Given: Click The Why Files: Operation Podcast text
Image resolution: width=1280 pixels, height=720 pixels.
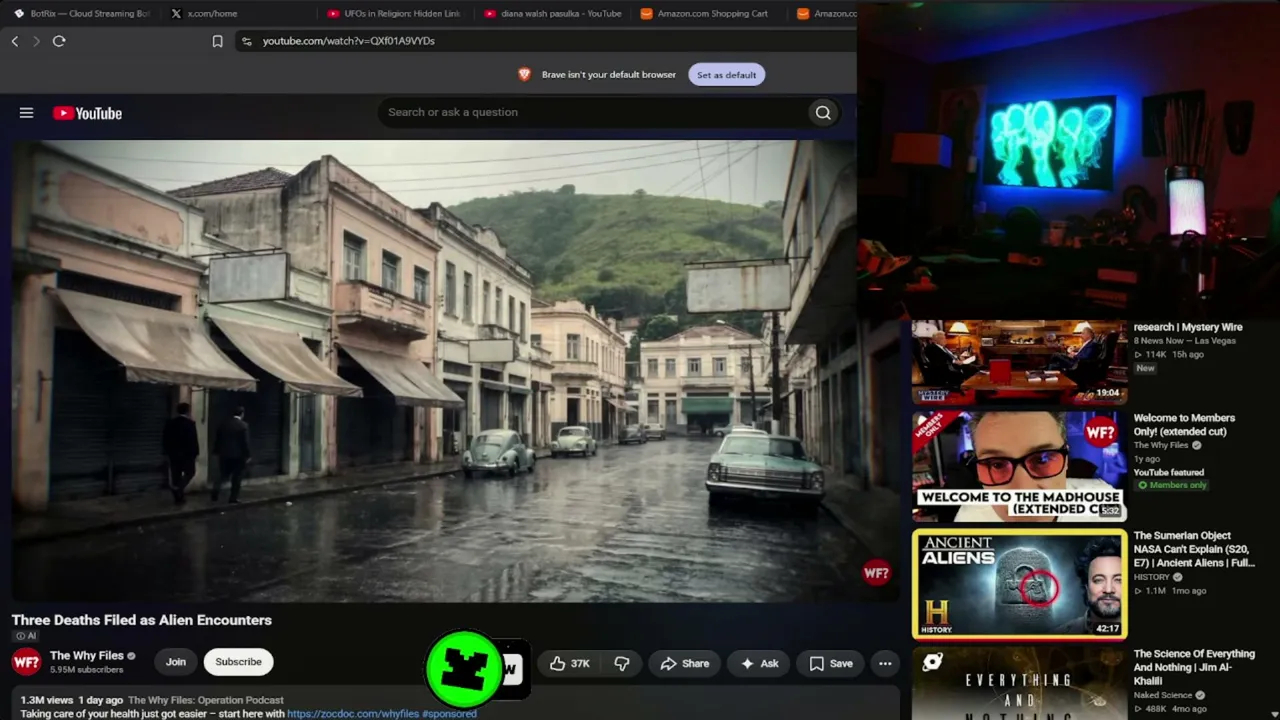Looking at the screenshot, I should click(x=206, y=700).
